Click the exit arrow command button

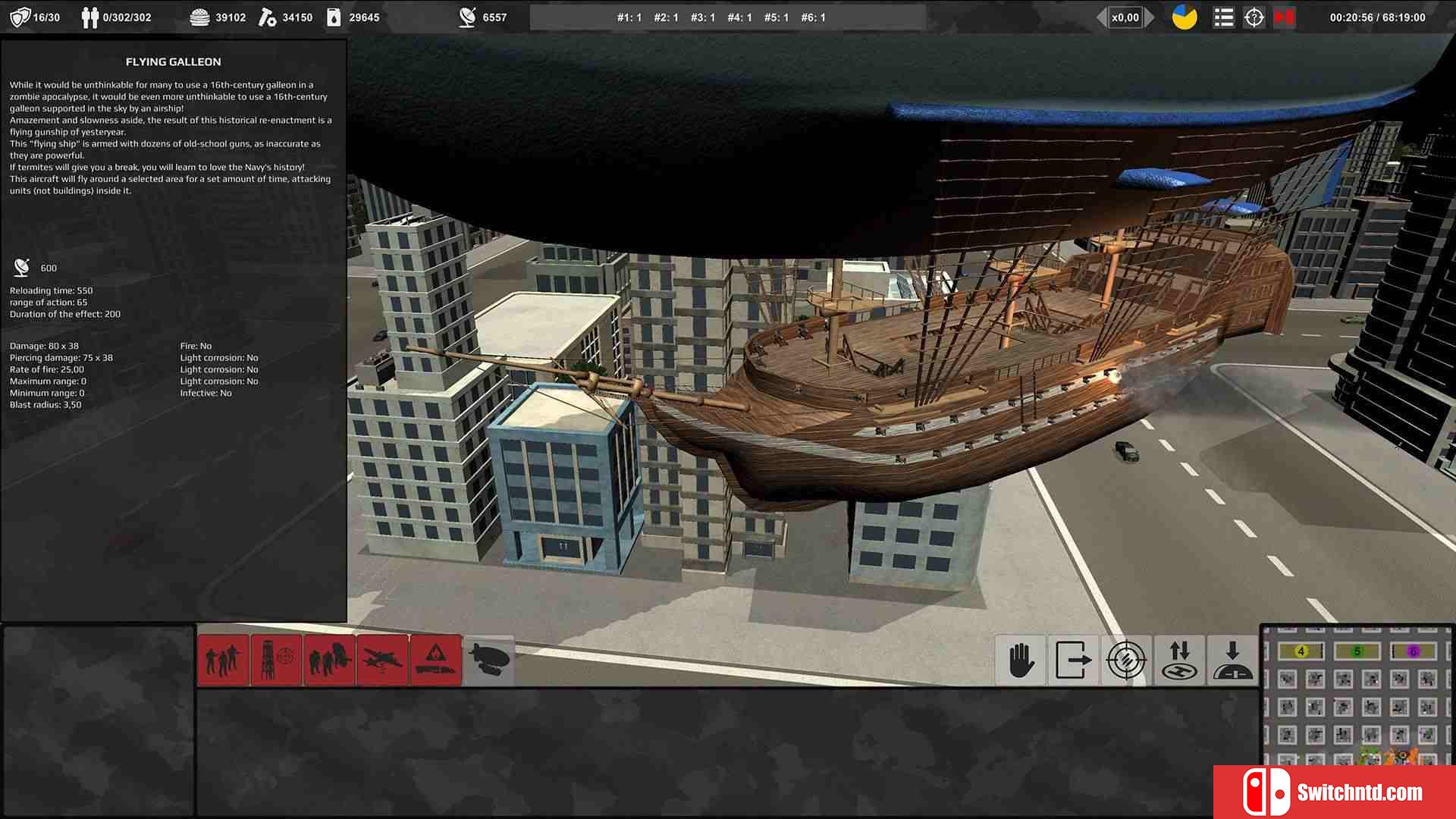point(1074,660)
